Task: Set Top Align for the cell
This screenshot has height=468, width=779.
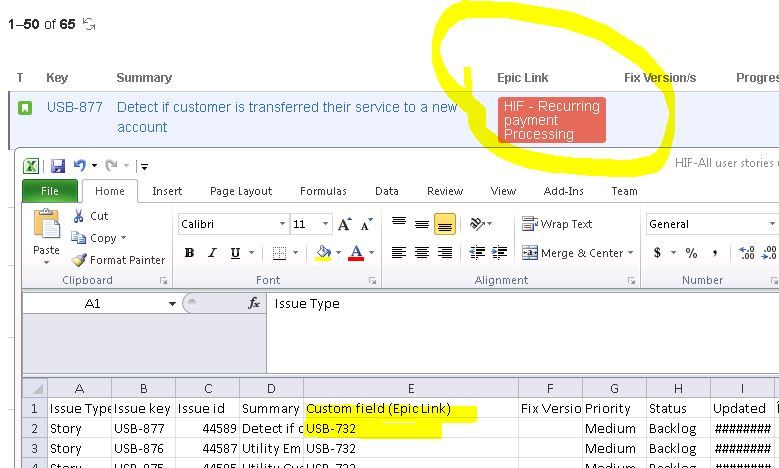Action: 399,224
